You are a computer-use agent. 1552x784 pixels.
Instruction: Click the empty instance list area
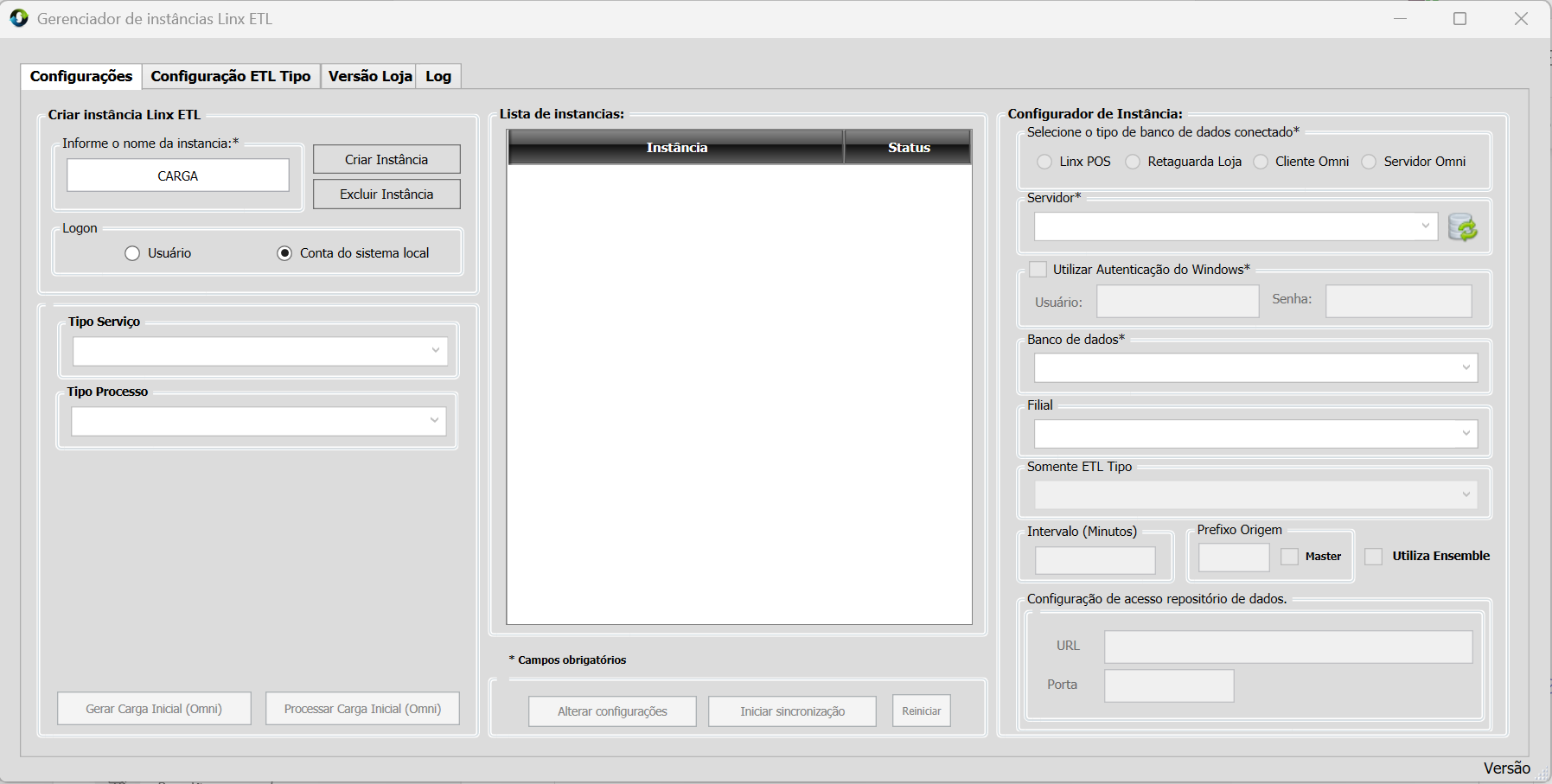pyautogui.click(x=739, y=394)
